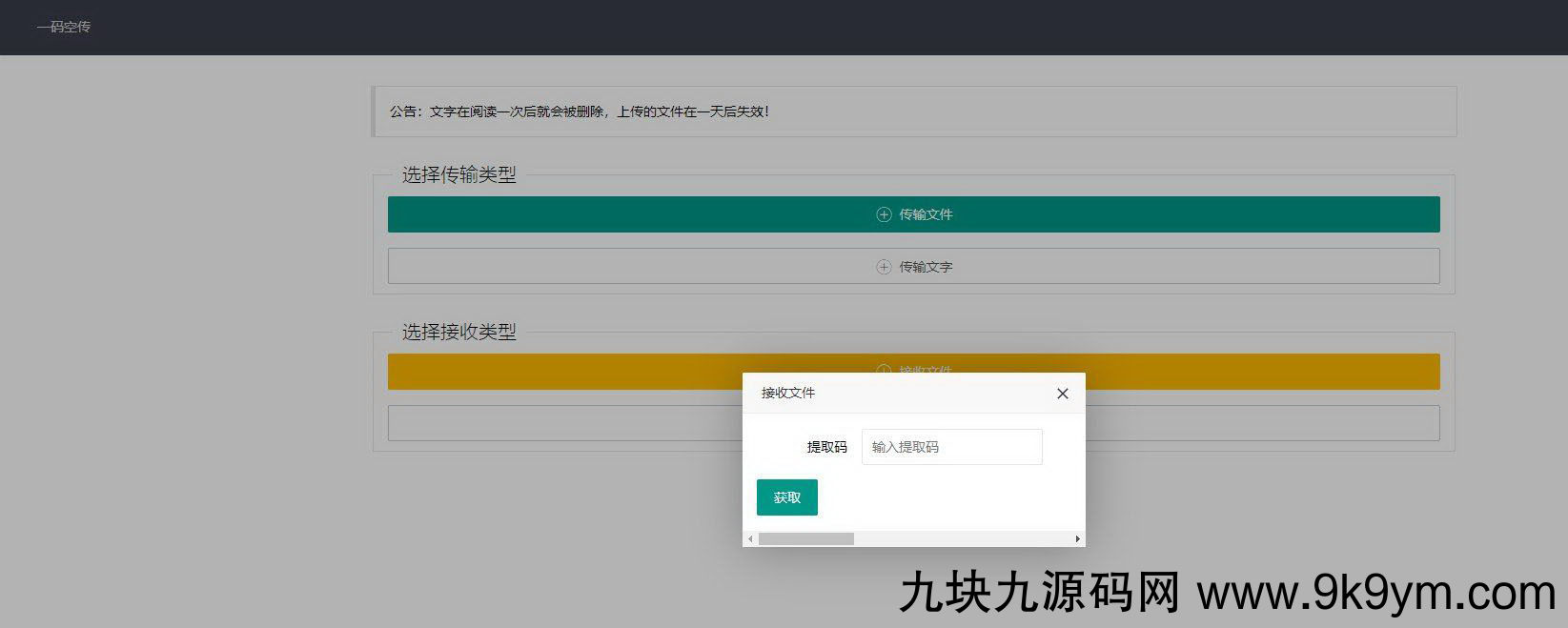Click the horizontal scrollbar thumb in dialog
Screen dimensions: 1568x628
coord(805,539)
